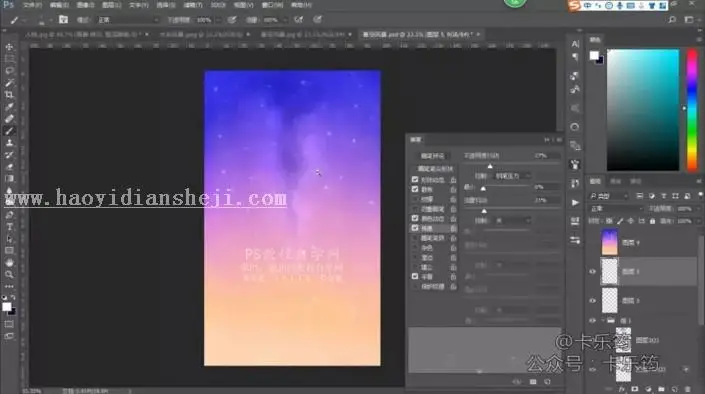Screen dimensions: 705x394
Task: Uncheck the 散布 scattering checkbox
Action: coord(415,189)
